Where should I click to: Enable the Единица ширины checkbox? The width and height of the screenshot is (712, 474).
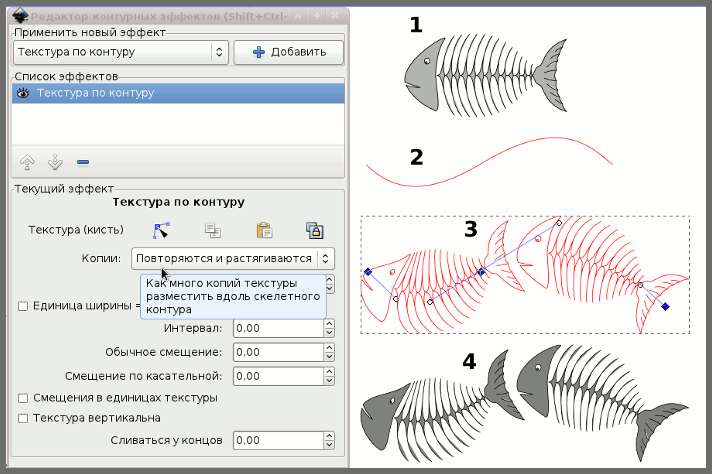[x=23, y=305]
